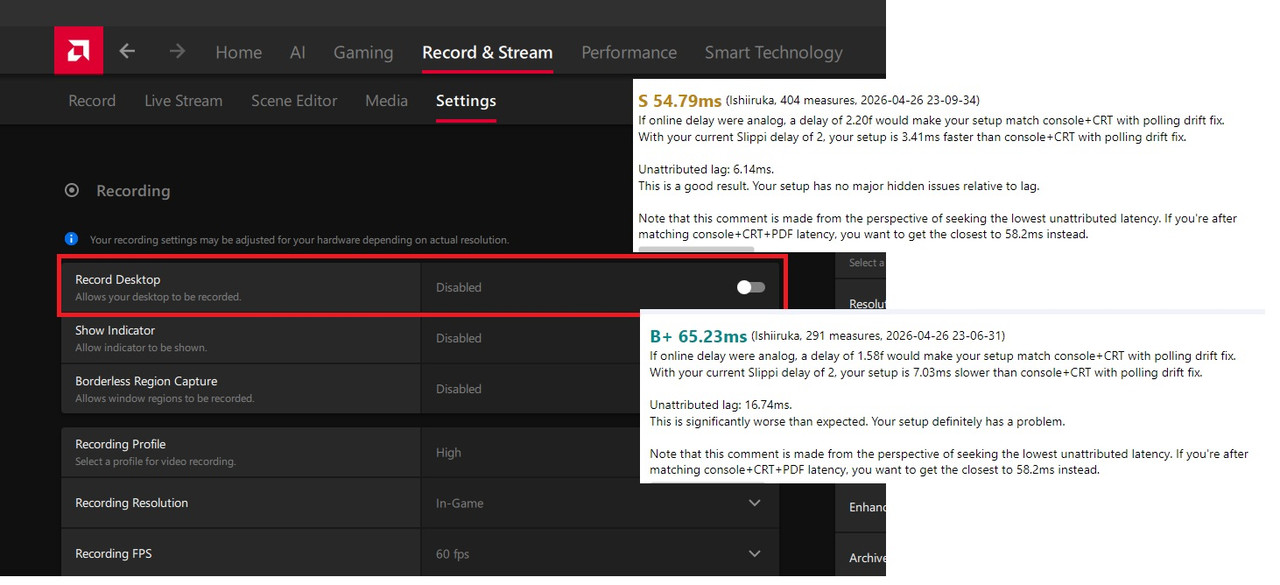Click the Recording Profile 'High' value

(449, 452)
